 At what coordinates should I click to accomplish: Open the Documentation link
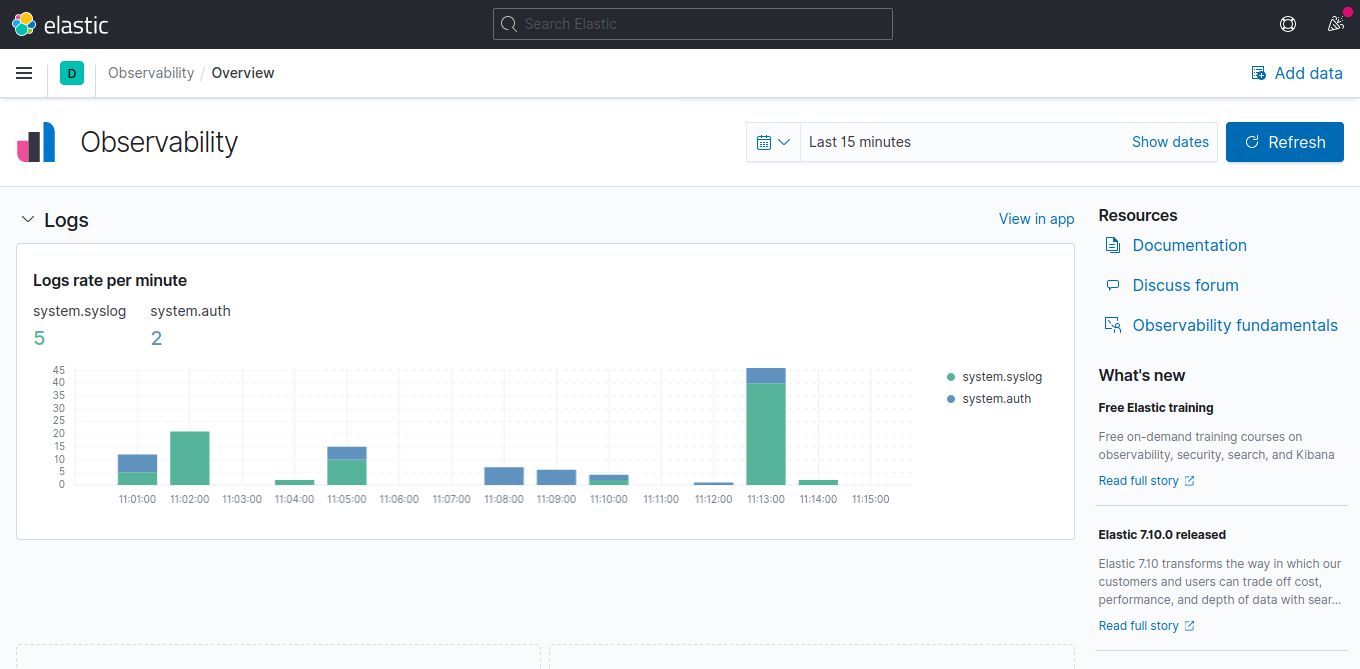pos(1189,245)
